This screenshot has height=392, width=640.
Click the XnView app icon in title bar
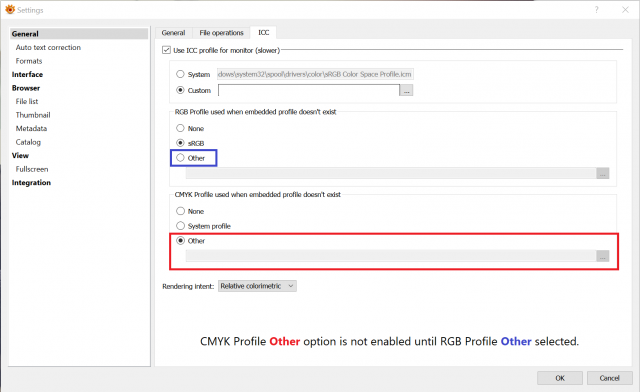tap(10, 9)
